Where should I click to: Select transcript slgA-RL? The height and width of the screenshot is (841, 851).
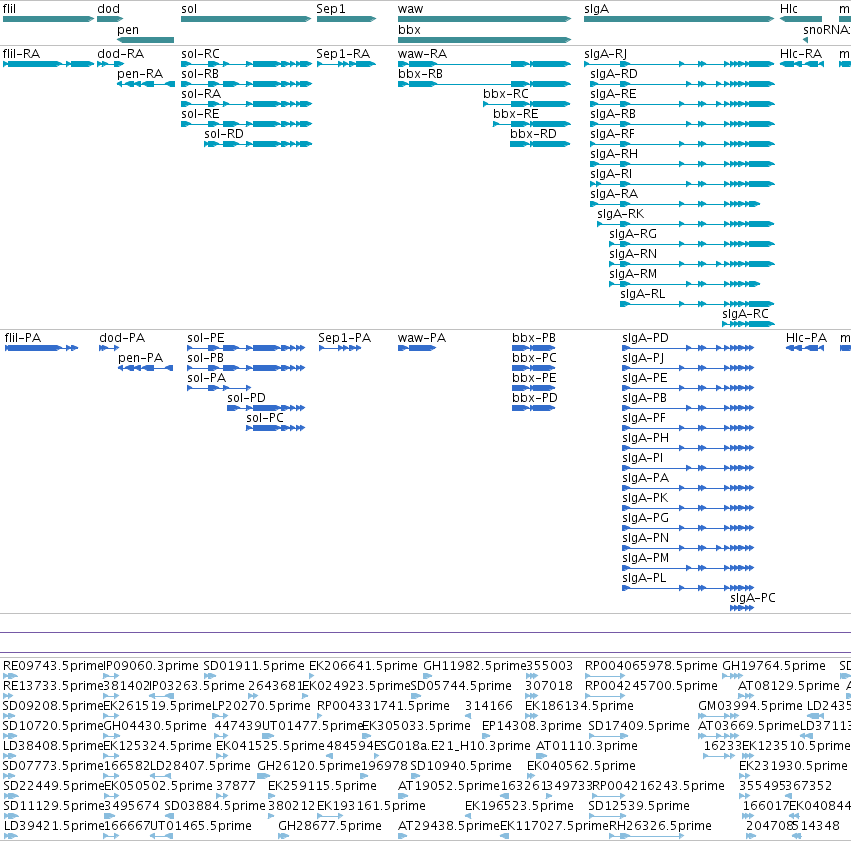[697, 304]
